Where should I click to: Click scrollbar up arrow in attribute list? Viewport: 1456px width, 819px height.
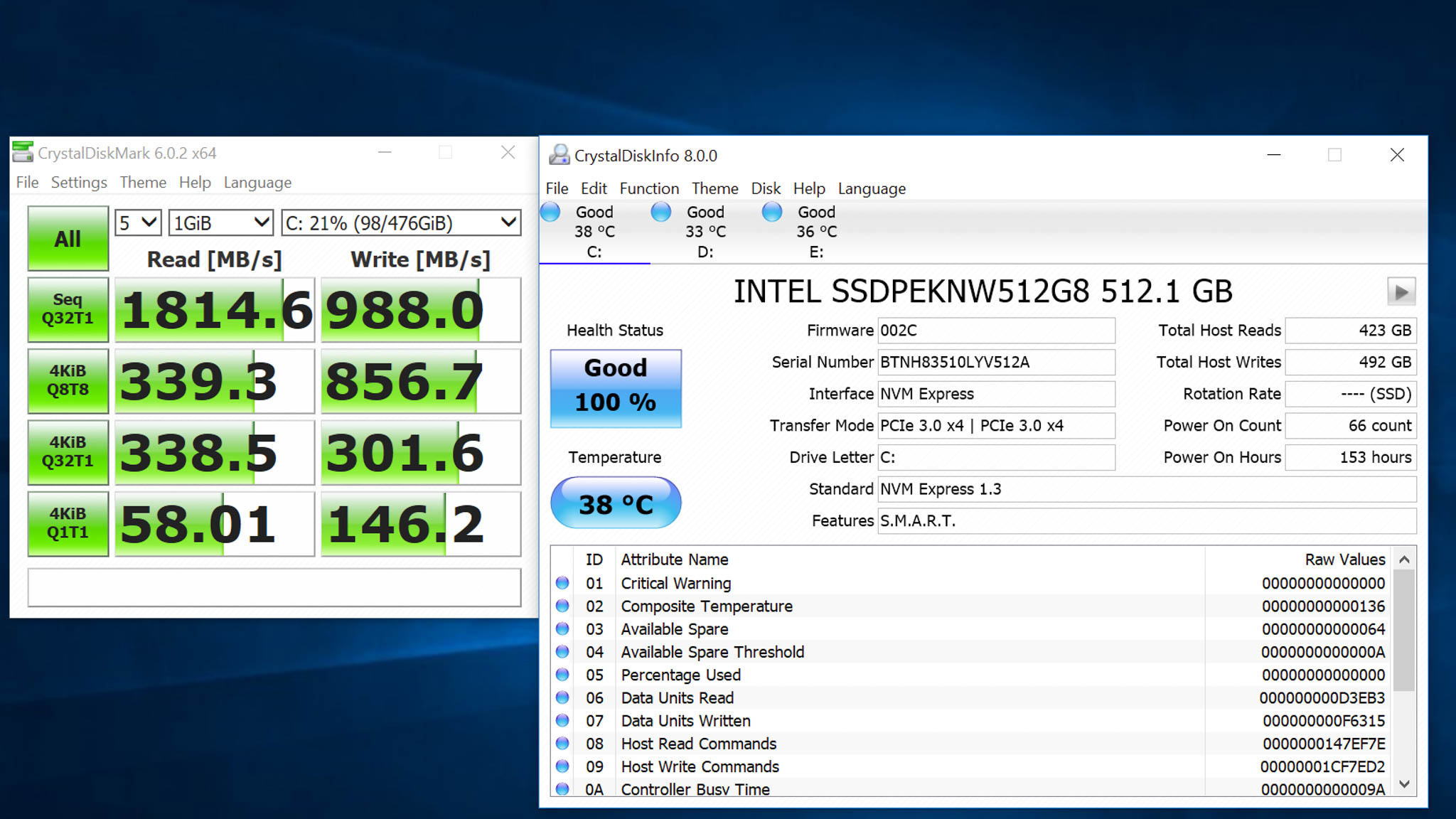pos(1404,560)
